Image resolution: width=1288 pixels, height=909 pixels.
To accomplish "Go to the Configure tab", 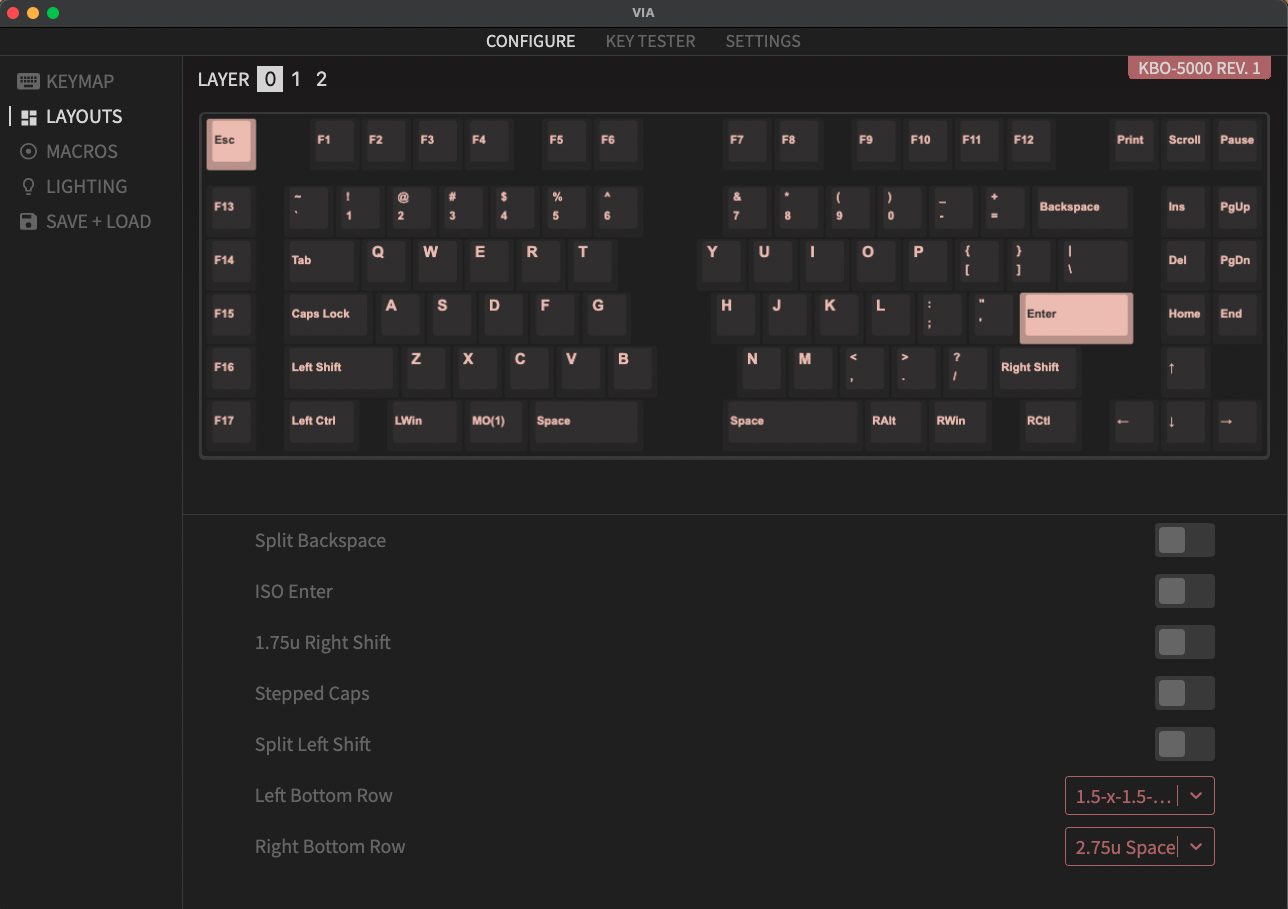I will click(530, 41).
